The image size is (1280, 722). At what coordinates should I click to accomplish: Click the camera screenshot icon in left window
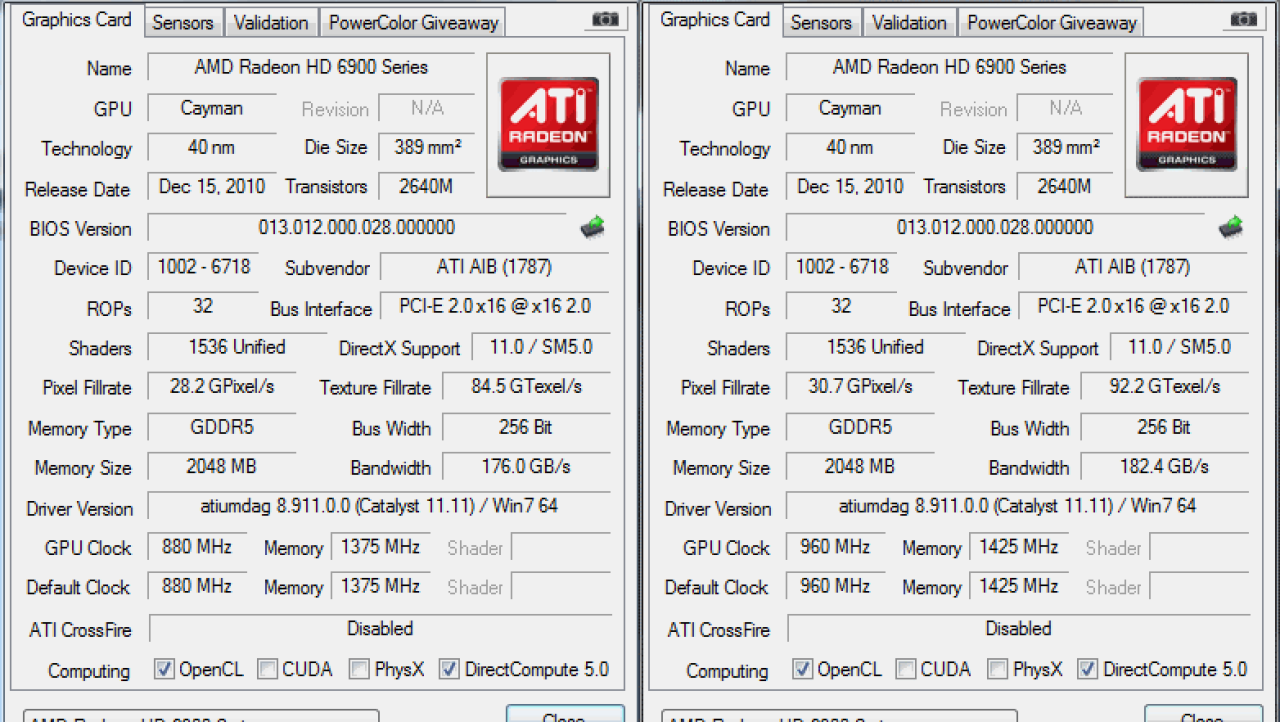point(605,19)
